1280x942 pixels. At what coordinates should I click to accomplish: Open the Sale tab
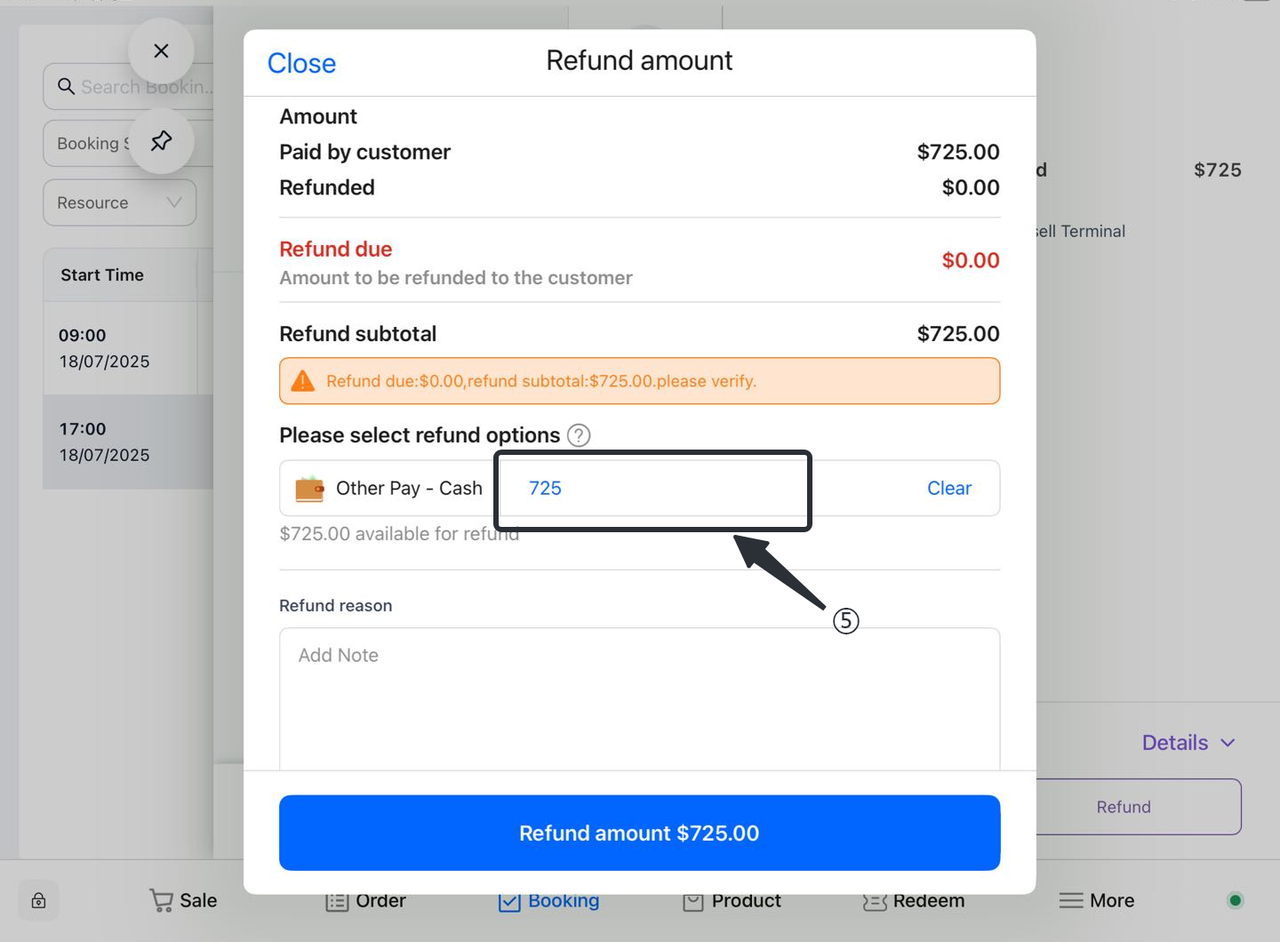pos(183,900)
